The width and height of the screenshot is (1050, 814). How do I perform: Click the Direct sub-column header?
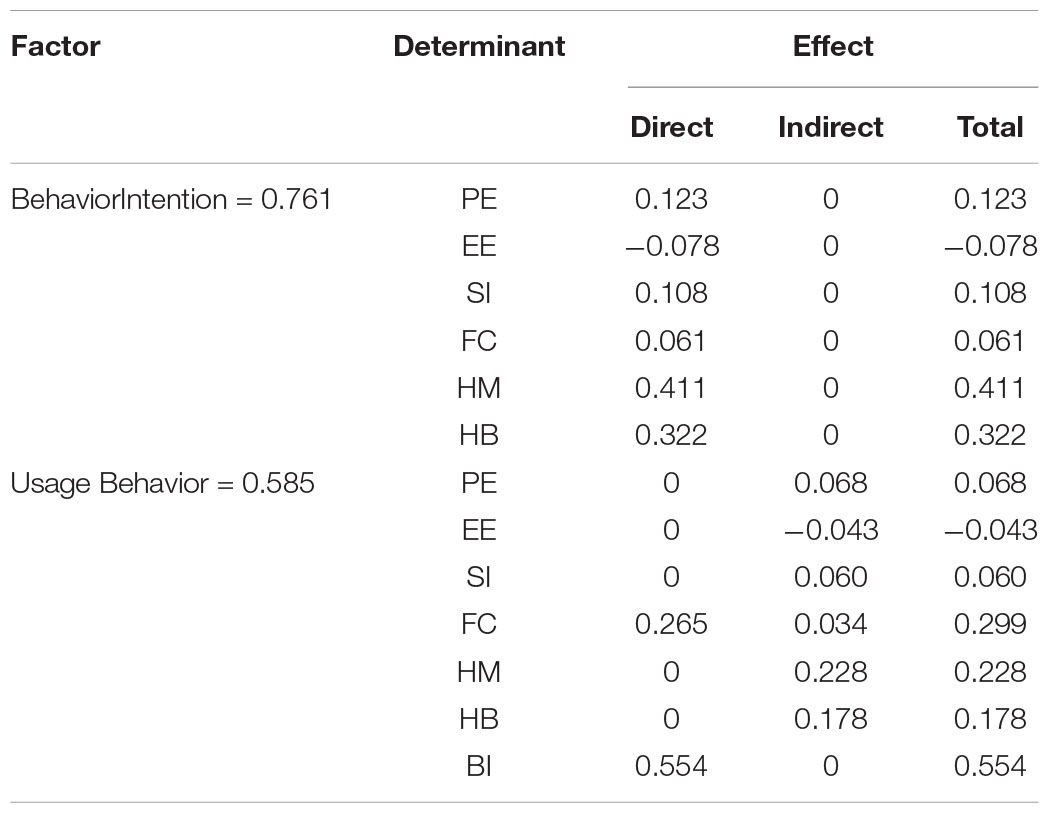[x=671, y=127]
